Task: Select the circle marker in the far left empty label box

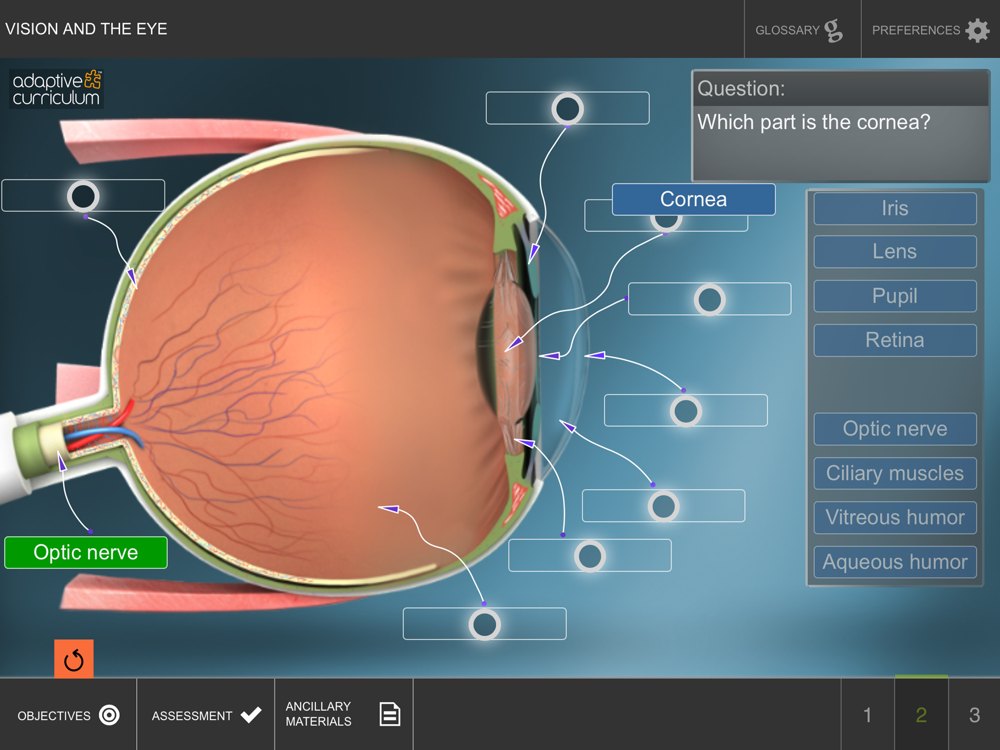Action: pos(83,195)
